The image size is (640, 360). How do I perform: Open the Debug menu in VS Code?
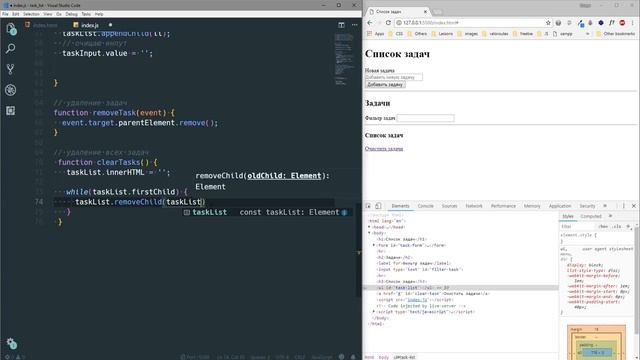pos(71,14)
